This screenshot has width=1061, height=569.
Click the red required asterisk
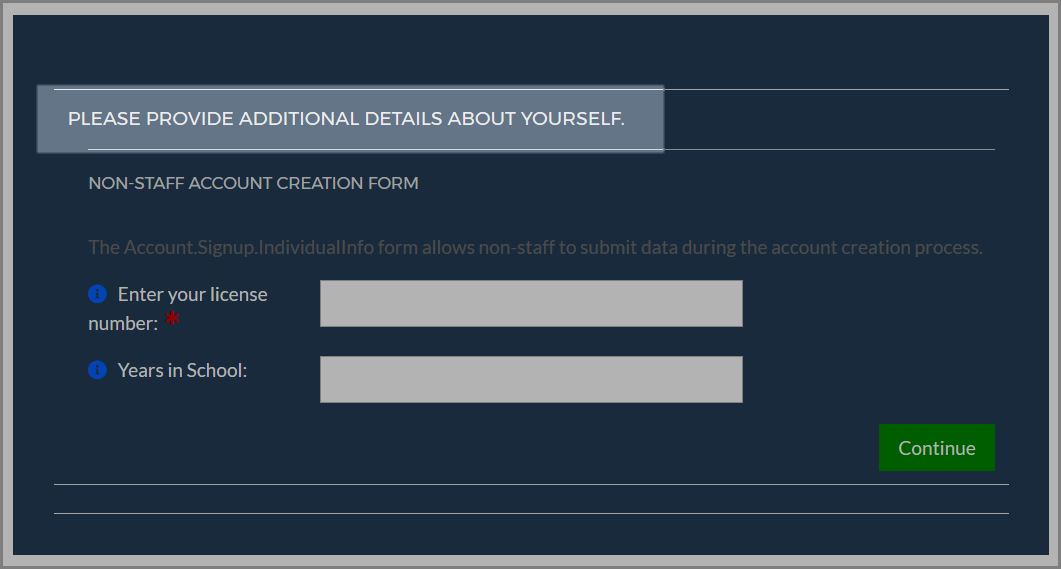coord(173,319)
